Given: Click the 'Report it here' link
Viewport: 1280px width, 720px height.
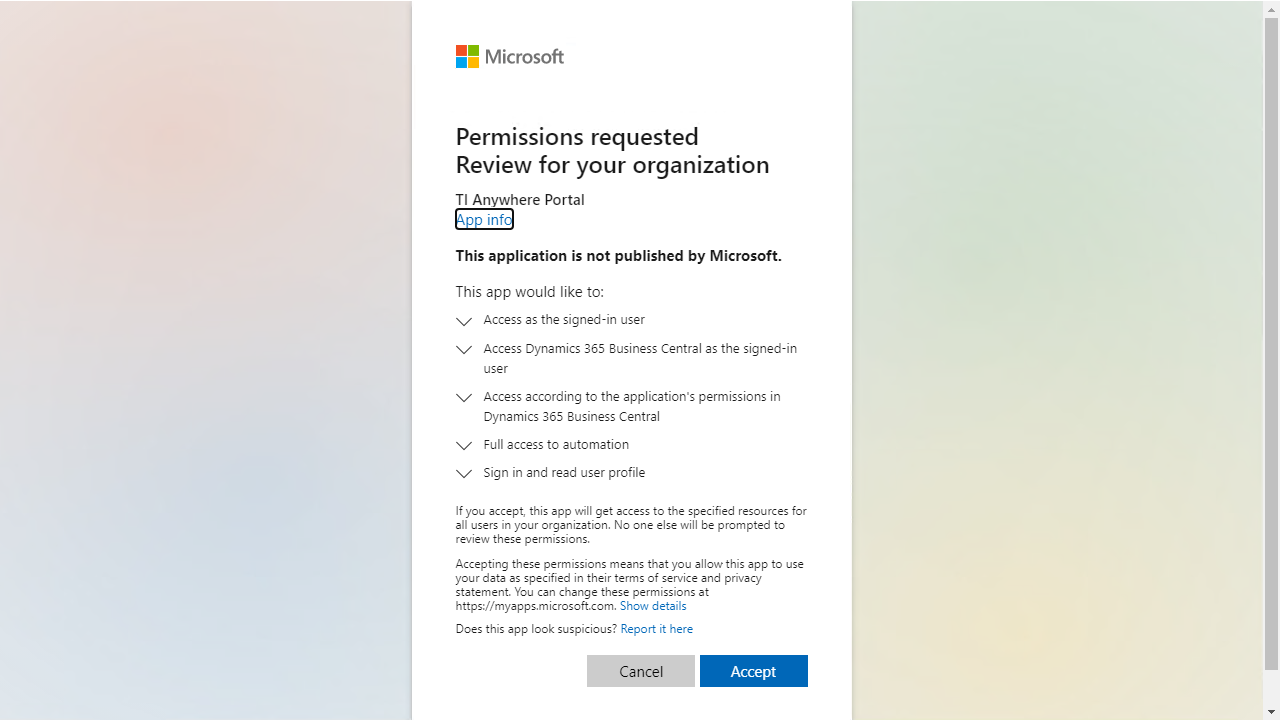Looking at the screenshot, I should tap(656, 629).
